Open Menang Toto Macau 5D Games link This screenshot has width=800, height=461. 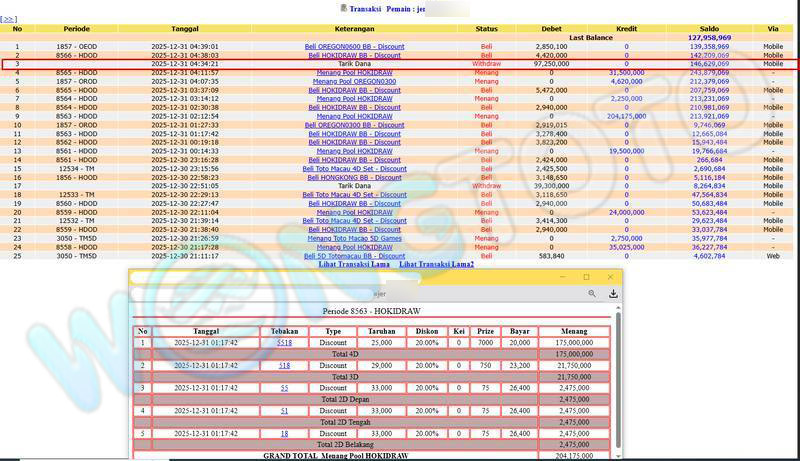tap(354, 239)
